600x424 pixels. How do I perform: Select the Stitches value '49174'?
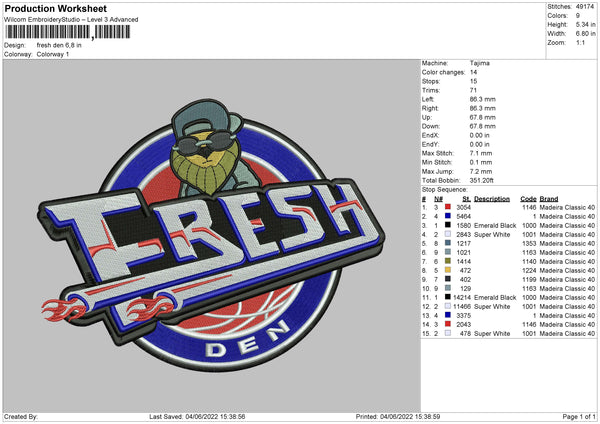coord(585,7)
